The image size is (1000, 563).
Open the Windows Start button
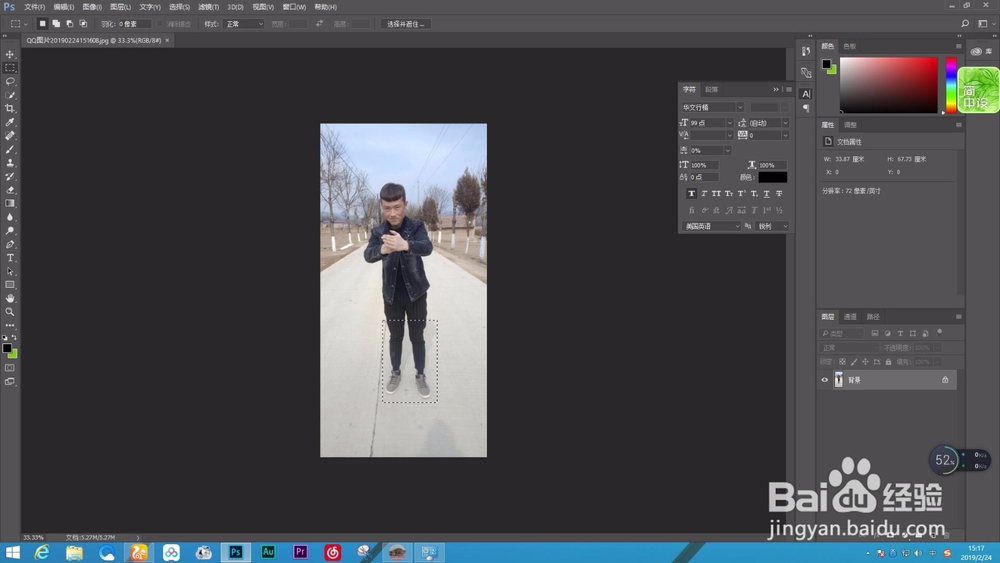point(12,552)
